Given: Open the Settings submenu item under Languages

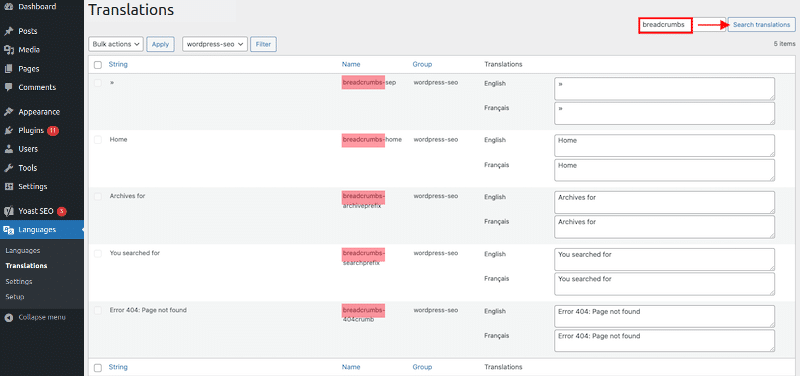Looking at the screenshot, I should tap(19, 282).
